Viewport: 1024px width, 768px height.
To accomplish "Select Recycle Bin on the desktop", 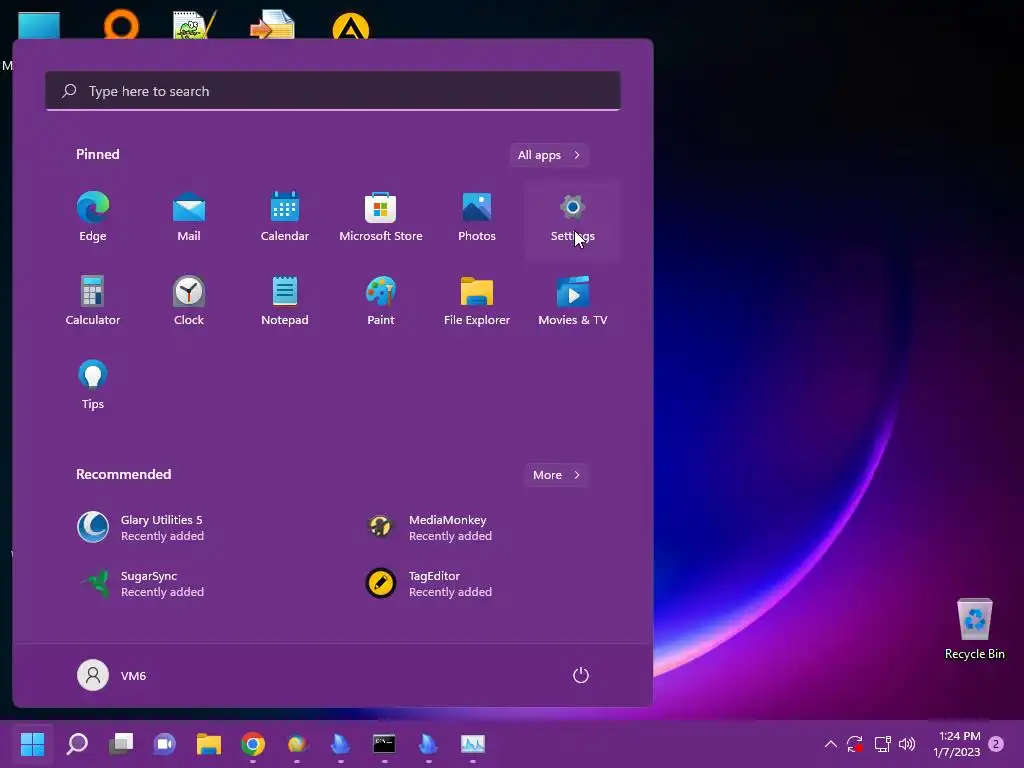I will (974, 630).
